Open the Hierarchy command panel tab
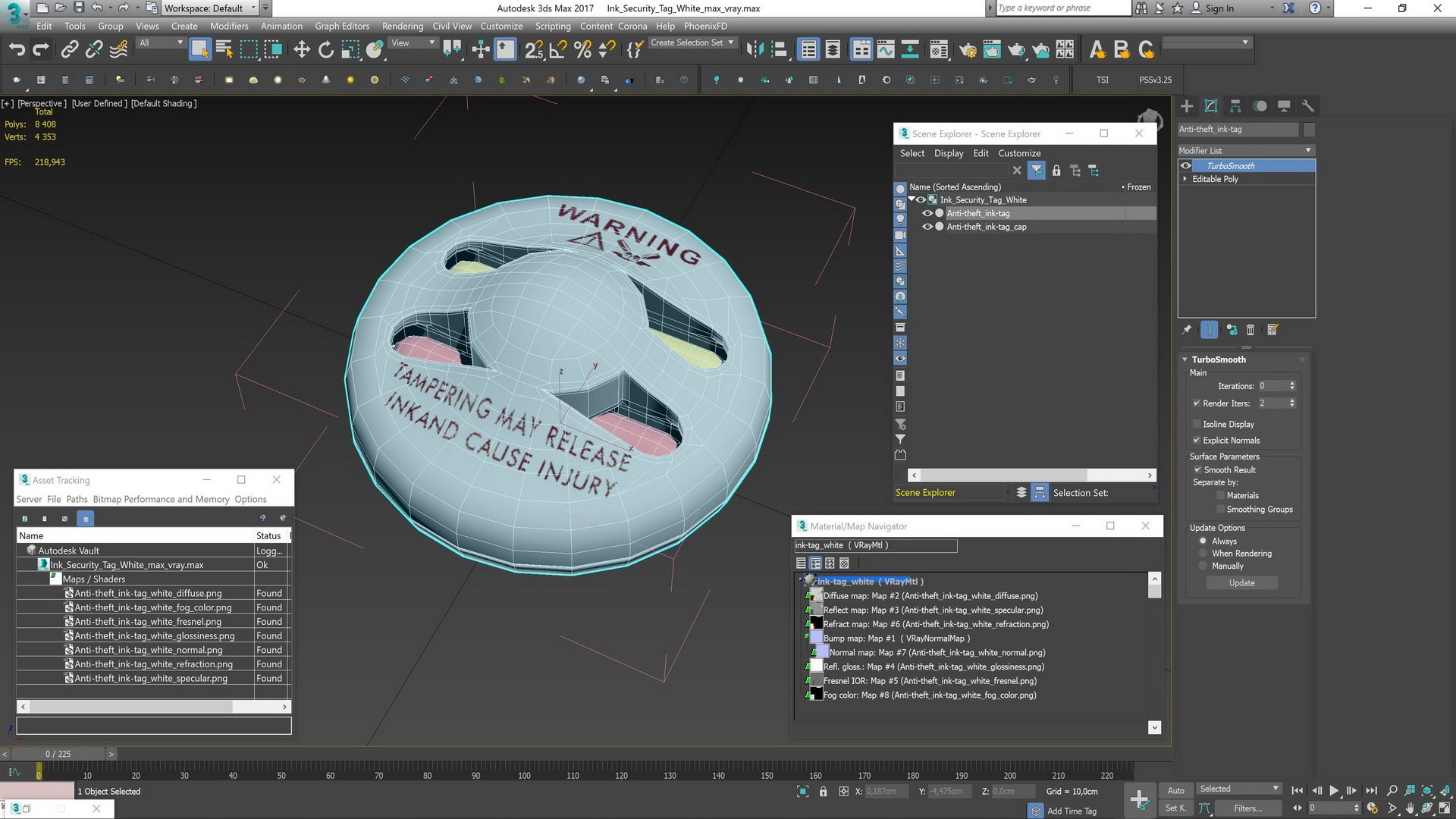 tap(1235, 106)
